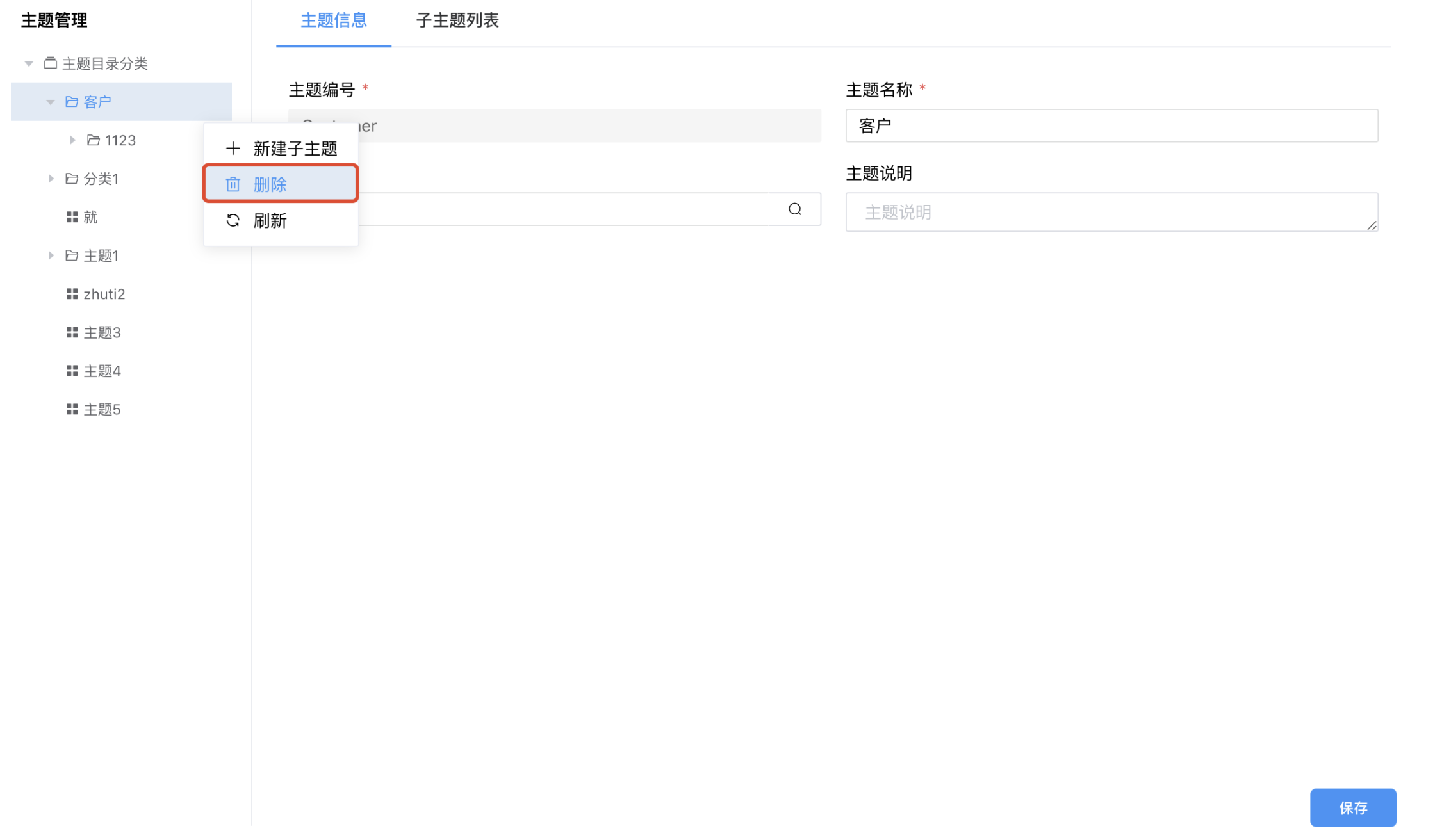1435x840 pixels.
Task: Click the plus icon for 新建子主题
Action: tap(233, 149)
